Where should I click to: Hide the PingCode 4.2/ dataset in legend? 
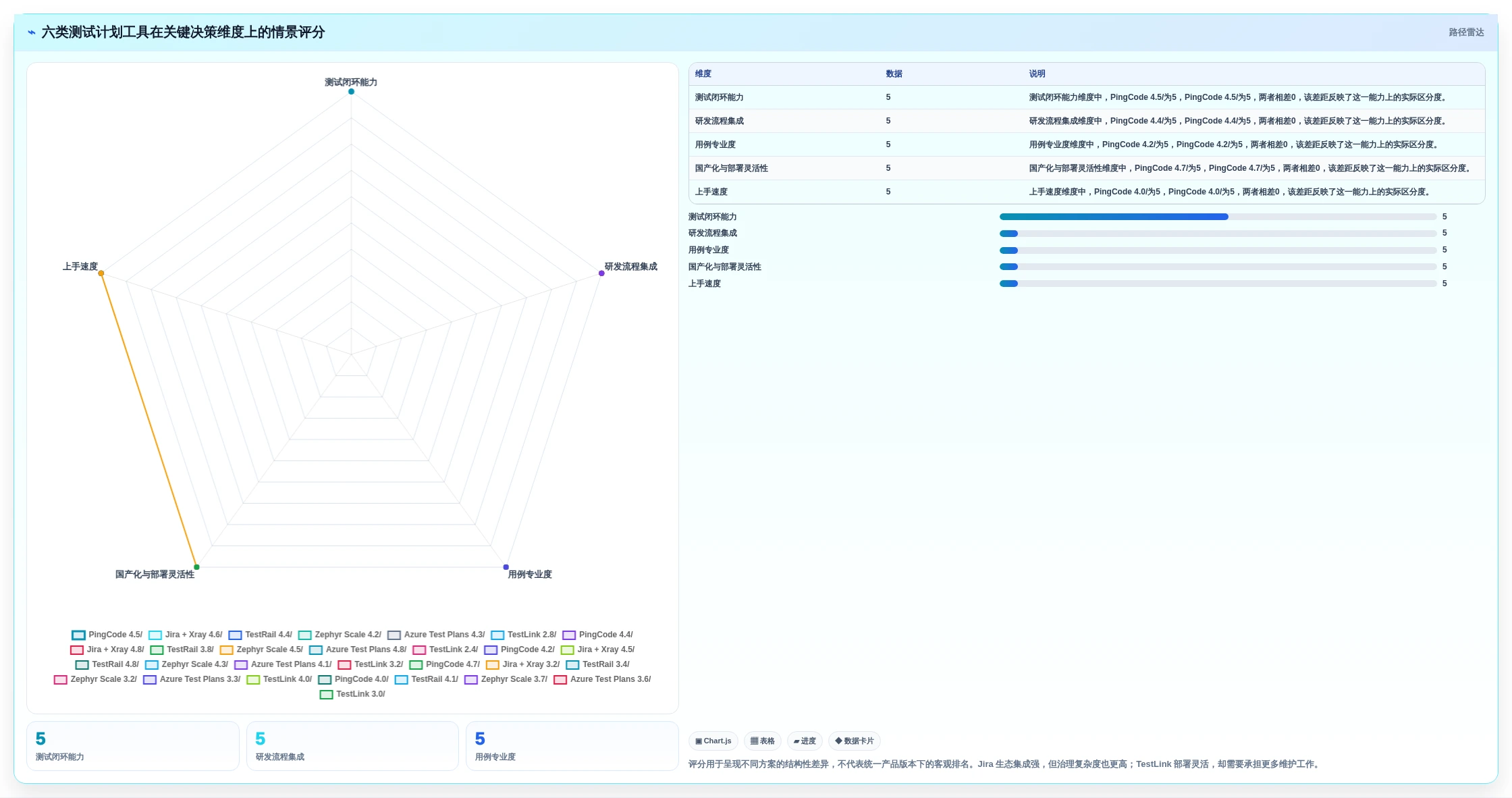coord(519,649)
